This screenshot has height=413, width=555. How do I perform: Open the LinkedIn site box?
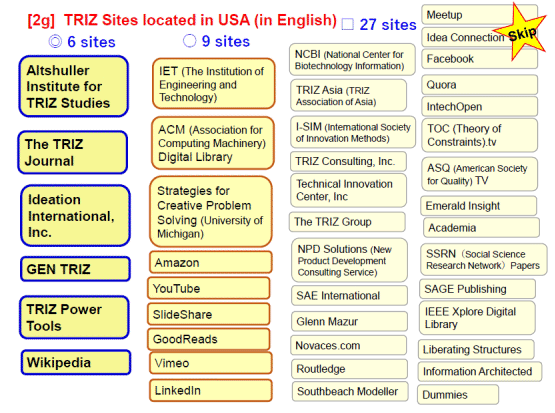pyautogui.click(x=211, y=390)
